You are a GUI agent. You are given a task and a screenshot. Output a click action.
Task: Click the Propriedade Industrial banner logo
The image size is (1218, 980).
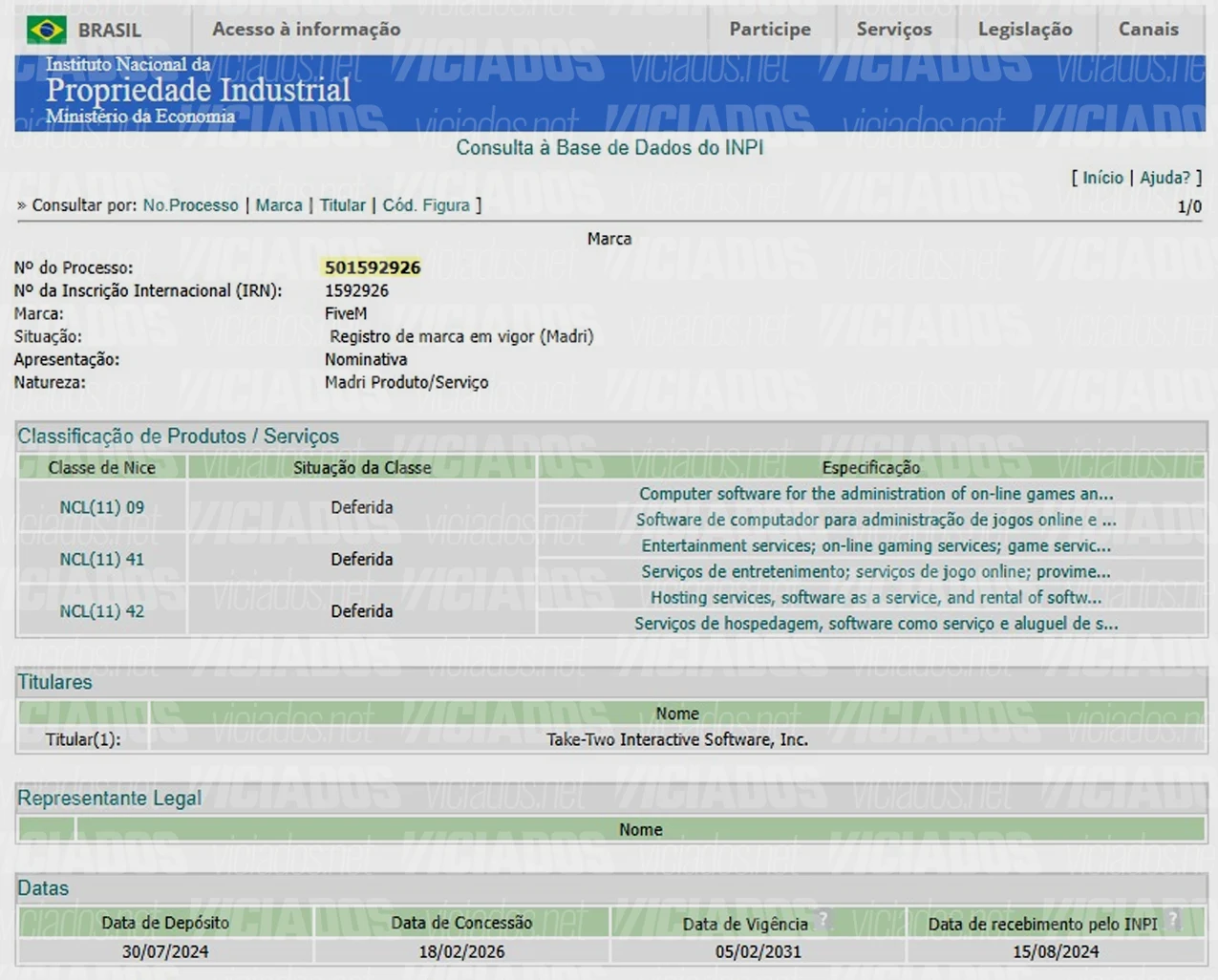click(x=198, y=91)
